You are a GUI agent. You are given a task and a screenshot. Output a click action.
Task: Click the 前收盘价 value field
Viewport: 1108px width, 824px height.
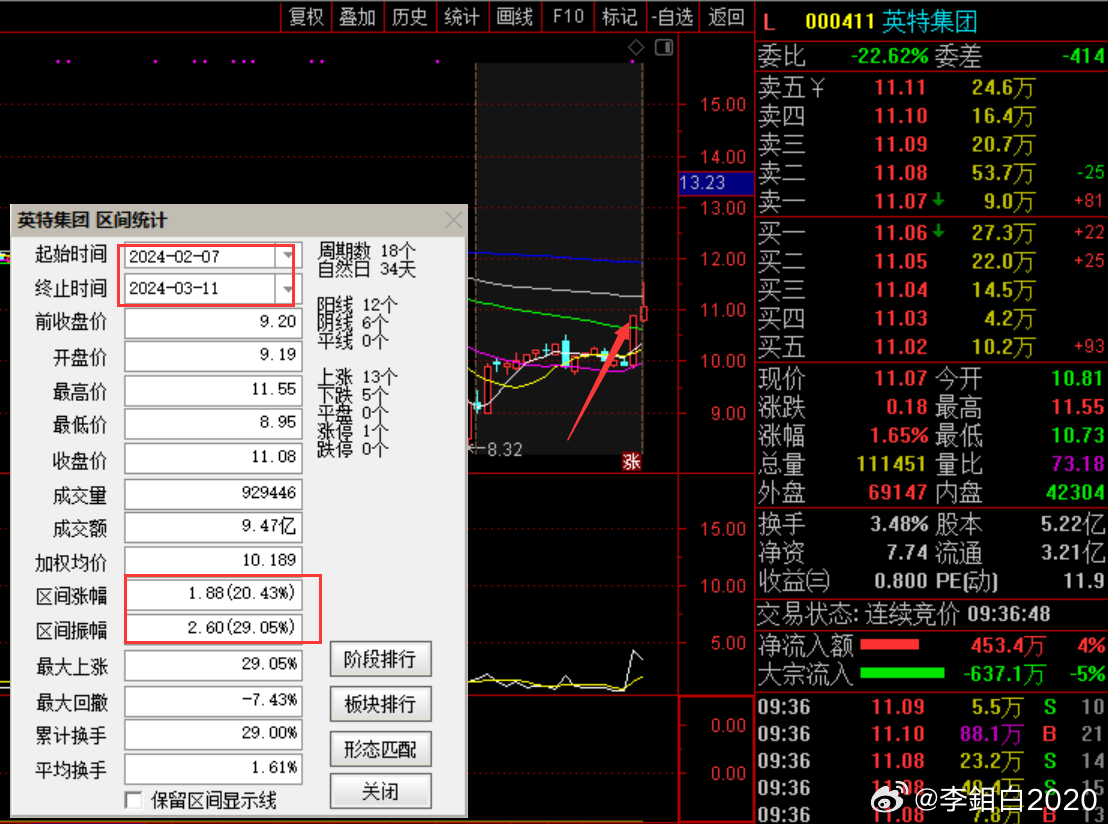(x=212, y=323)
